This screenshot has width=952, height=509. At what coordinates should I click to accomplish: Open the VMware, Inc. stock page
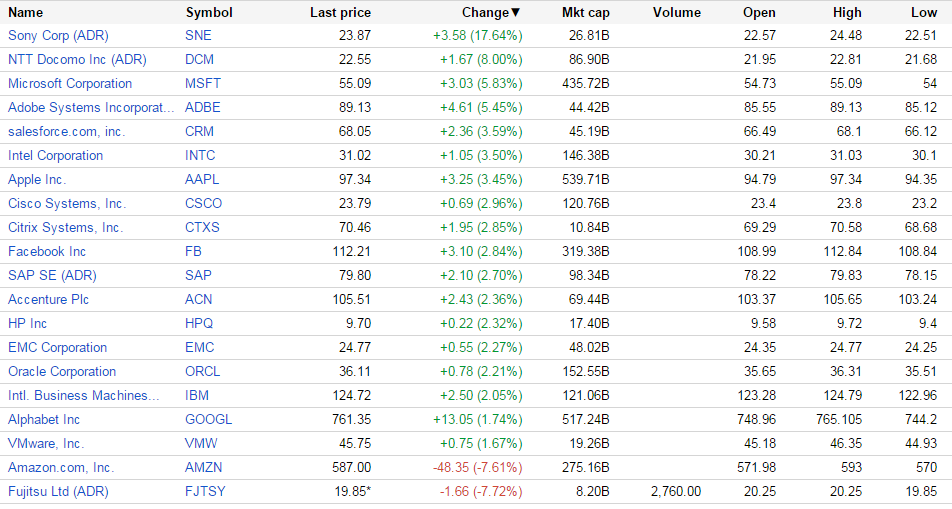click(x=46, y=443)
